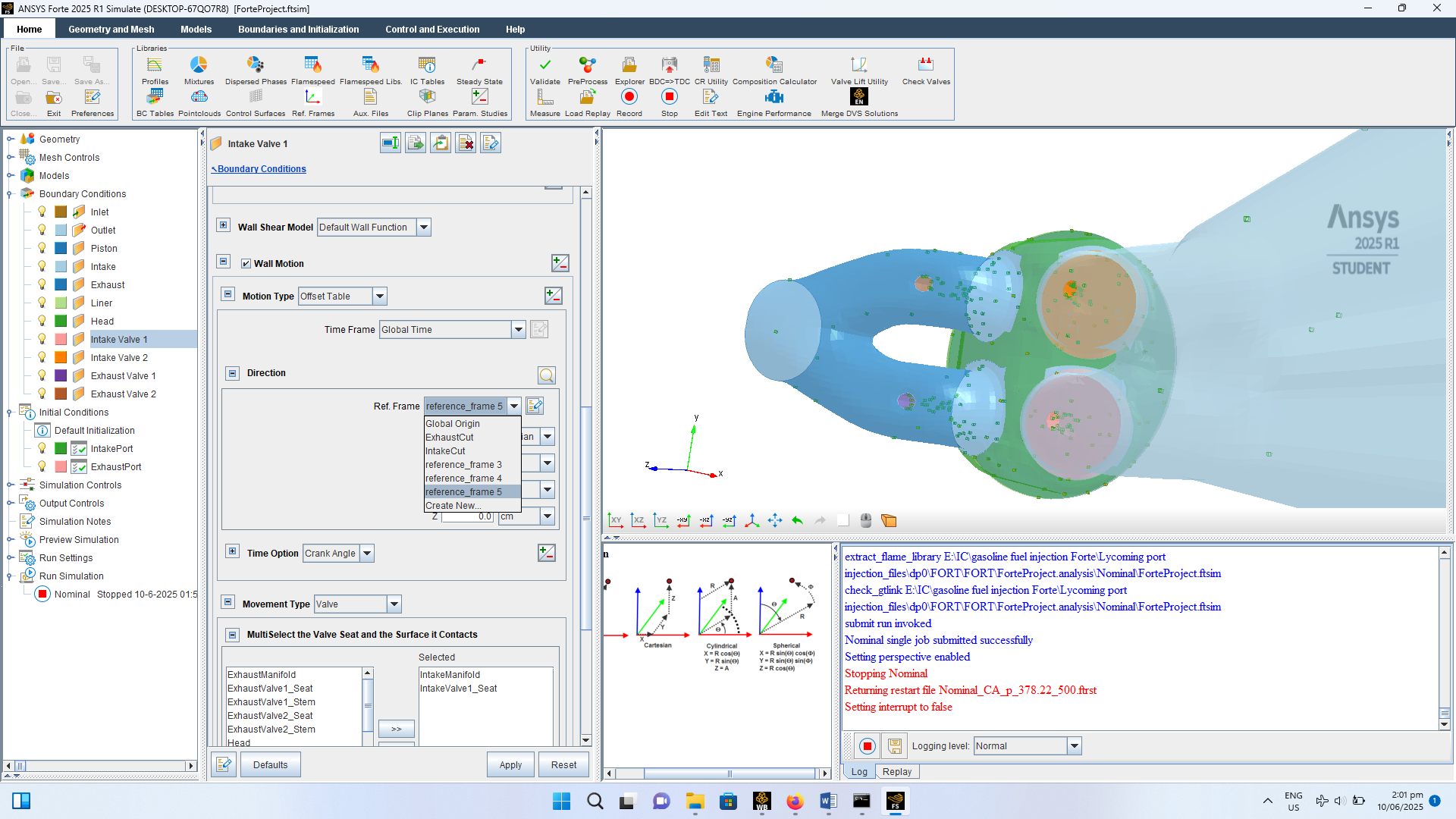Toggle visibility bulb for Piston
The image size is (1456, 819).
42,248
